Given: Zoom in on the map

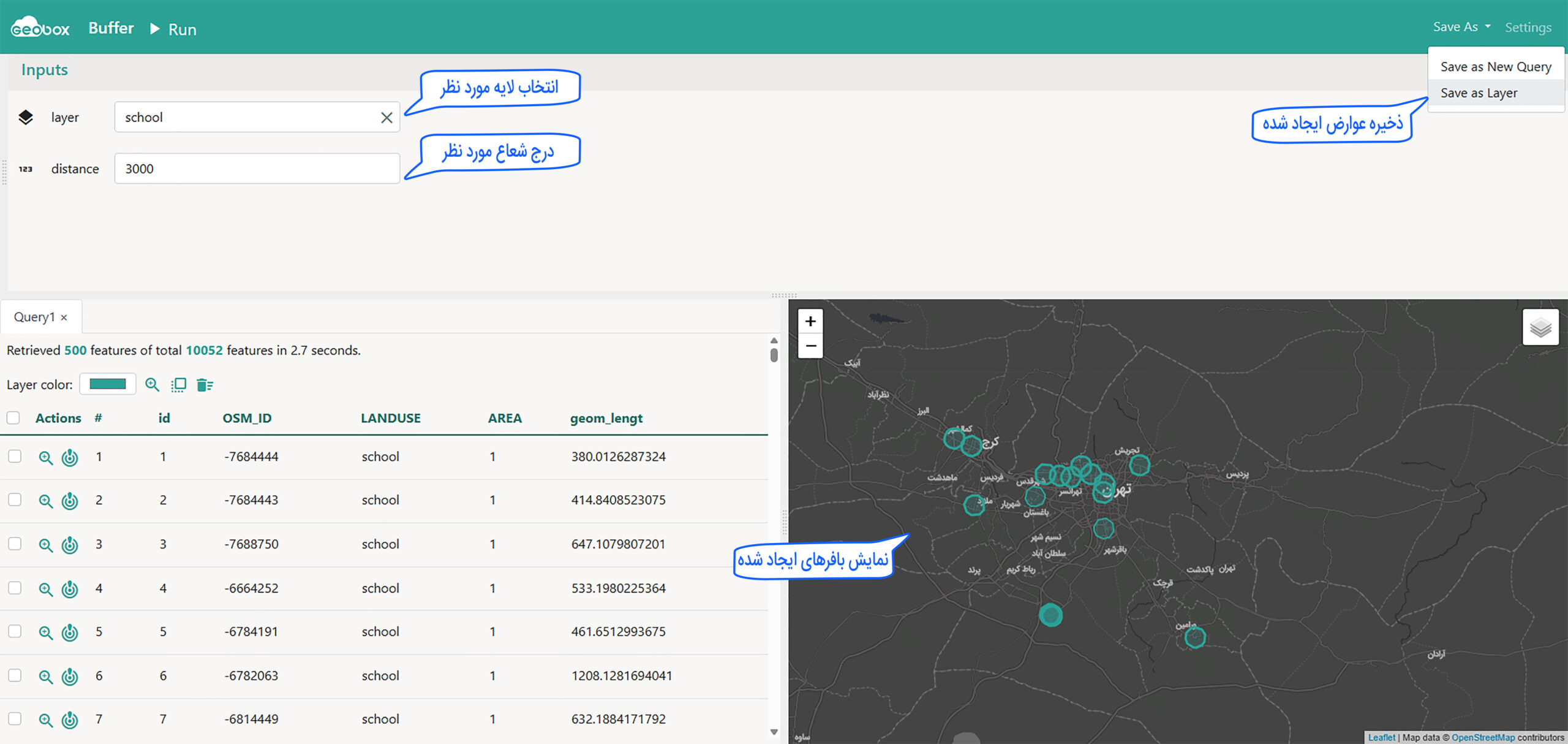Looking at the screenshot, I should point(810,321).
